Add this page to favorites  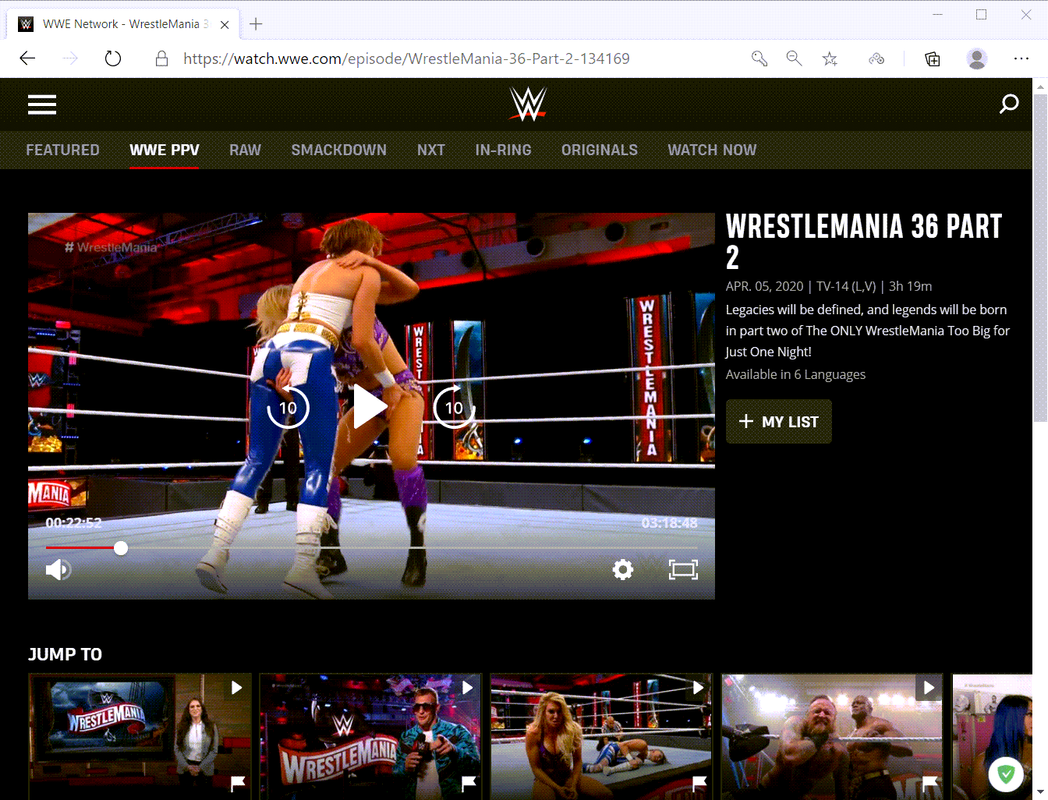click(829, 59)
